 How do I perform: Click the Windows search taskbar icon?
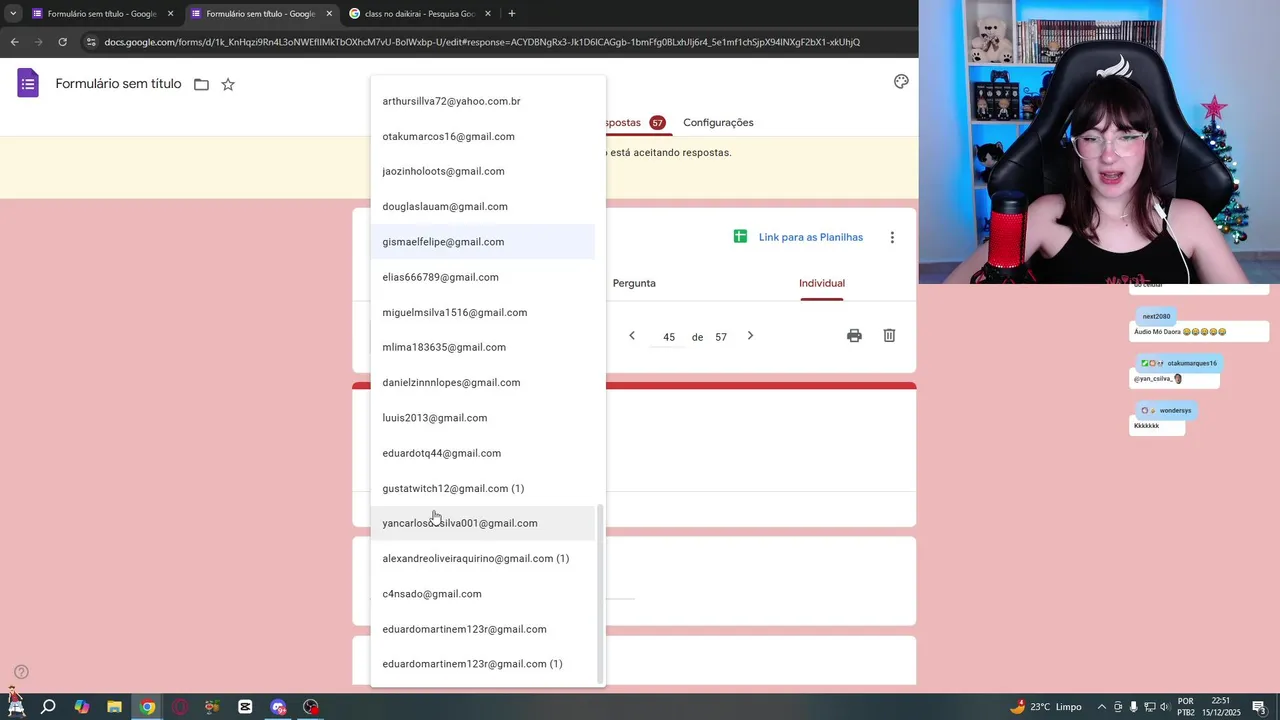(48, 707)
